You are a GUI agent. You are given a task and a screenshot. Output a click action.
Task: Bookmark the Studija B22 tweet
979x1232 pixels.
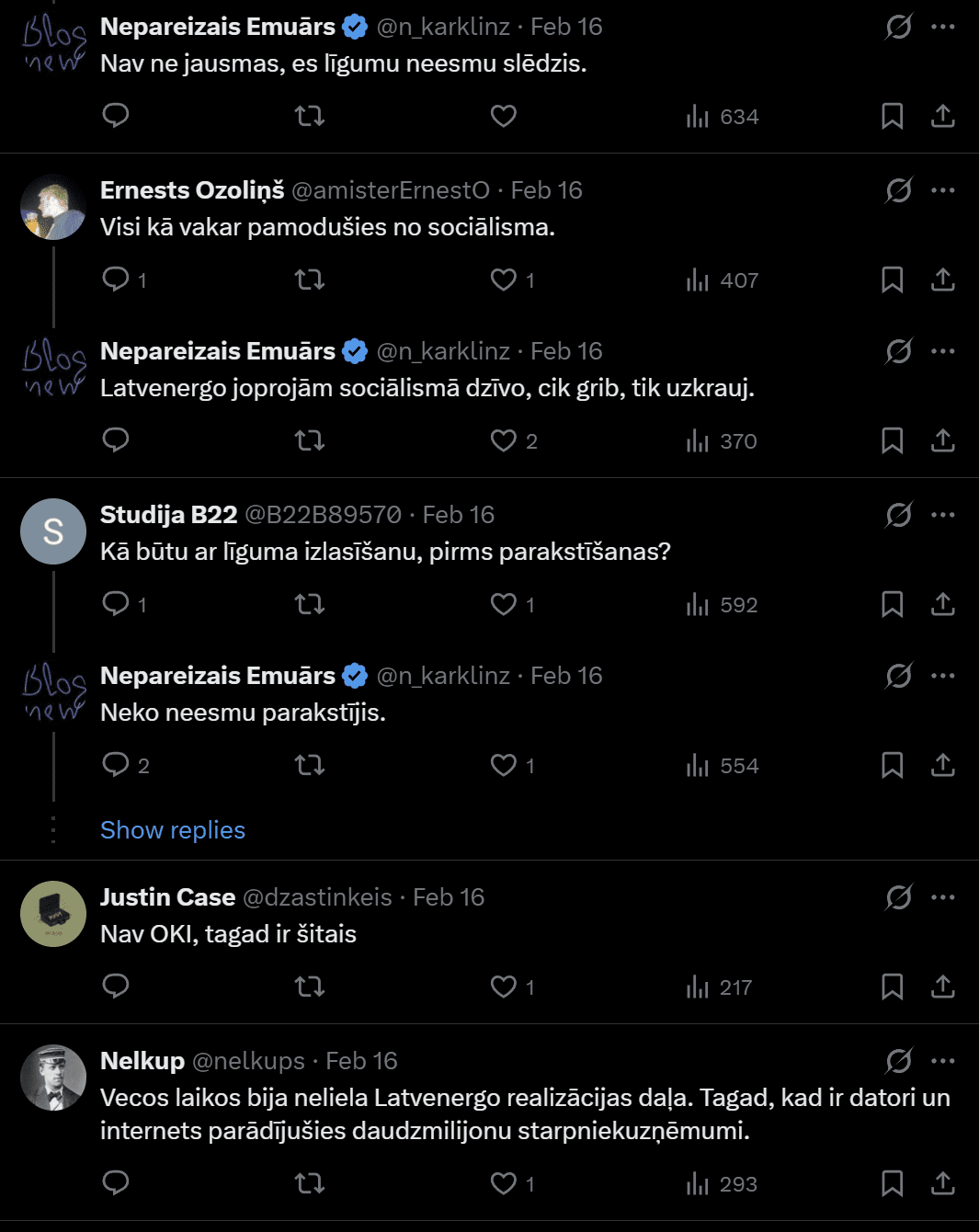(892, 604)
